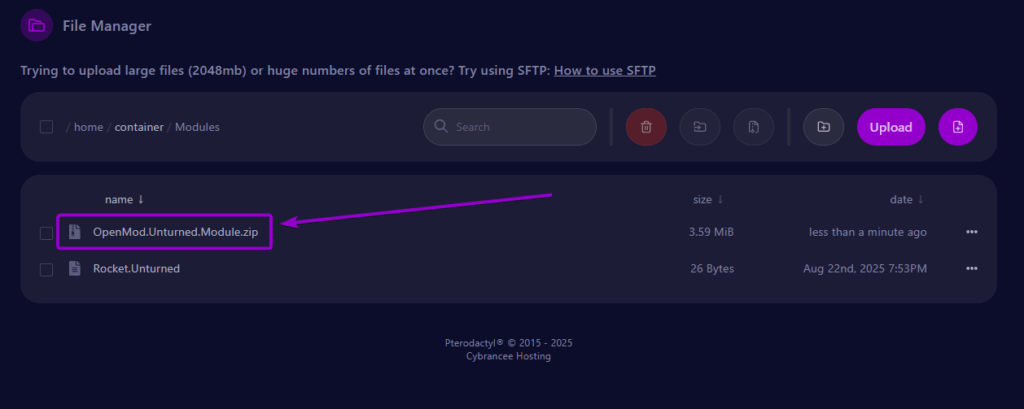Open the three-dot menu for Rocket.Unturned
The image size is (1024, 409).
click(972, 269)
